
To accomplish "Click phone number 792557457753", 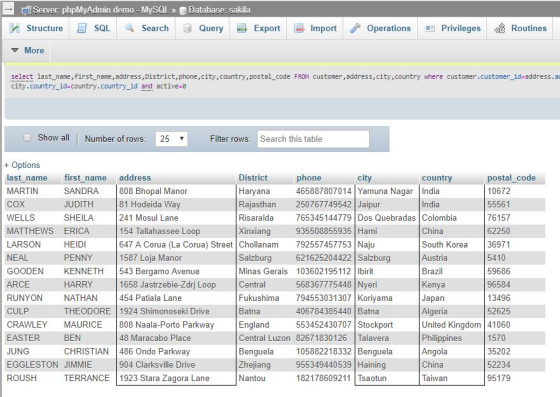I will (x=324, y=245).
